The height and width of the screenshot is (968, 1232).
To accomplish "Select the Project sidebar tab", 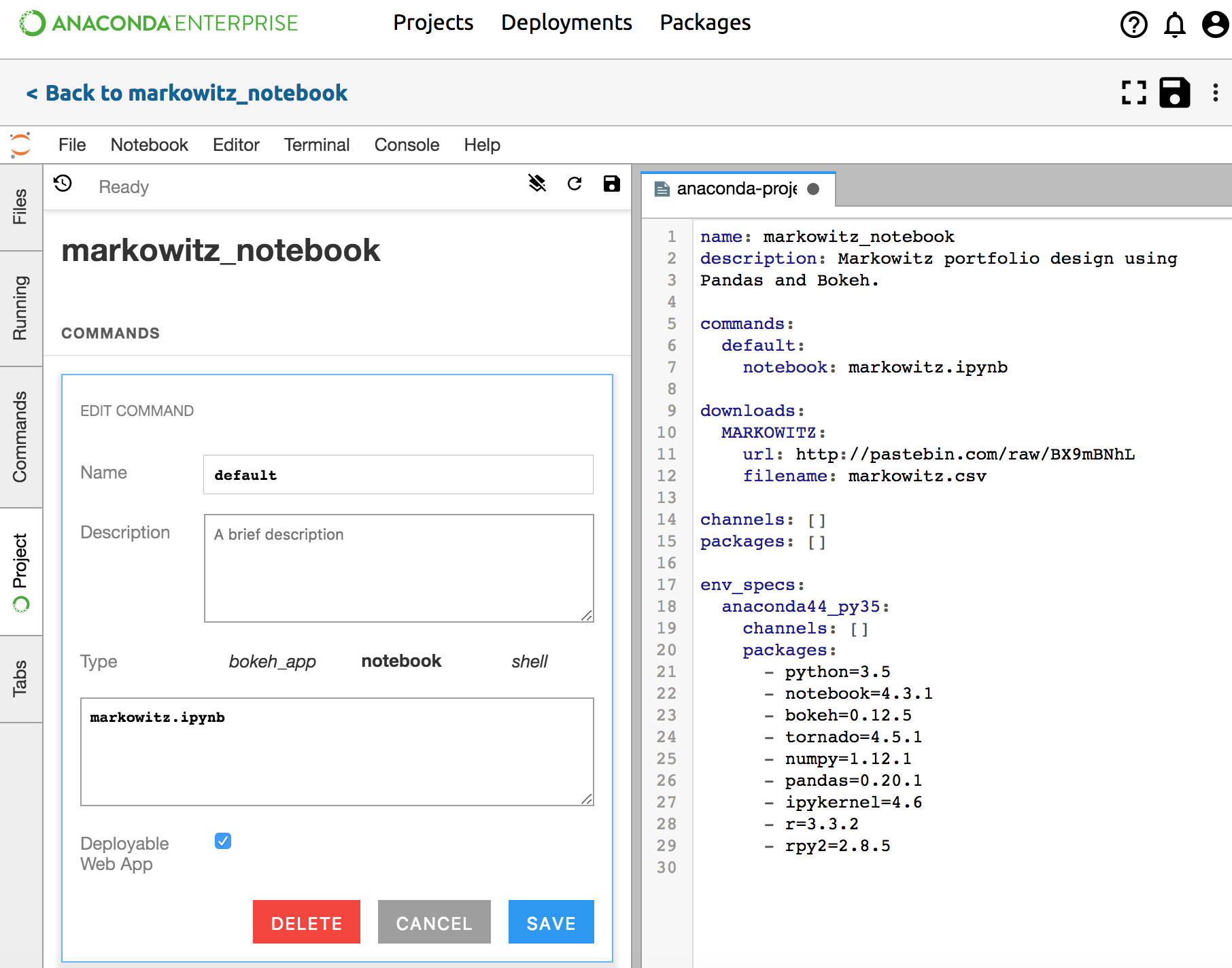I will (x=20, y=572).
